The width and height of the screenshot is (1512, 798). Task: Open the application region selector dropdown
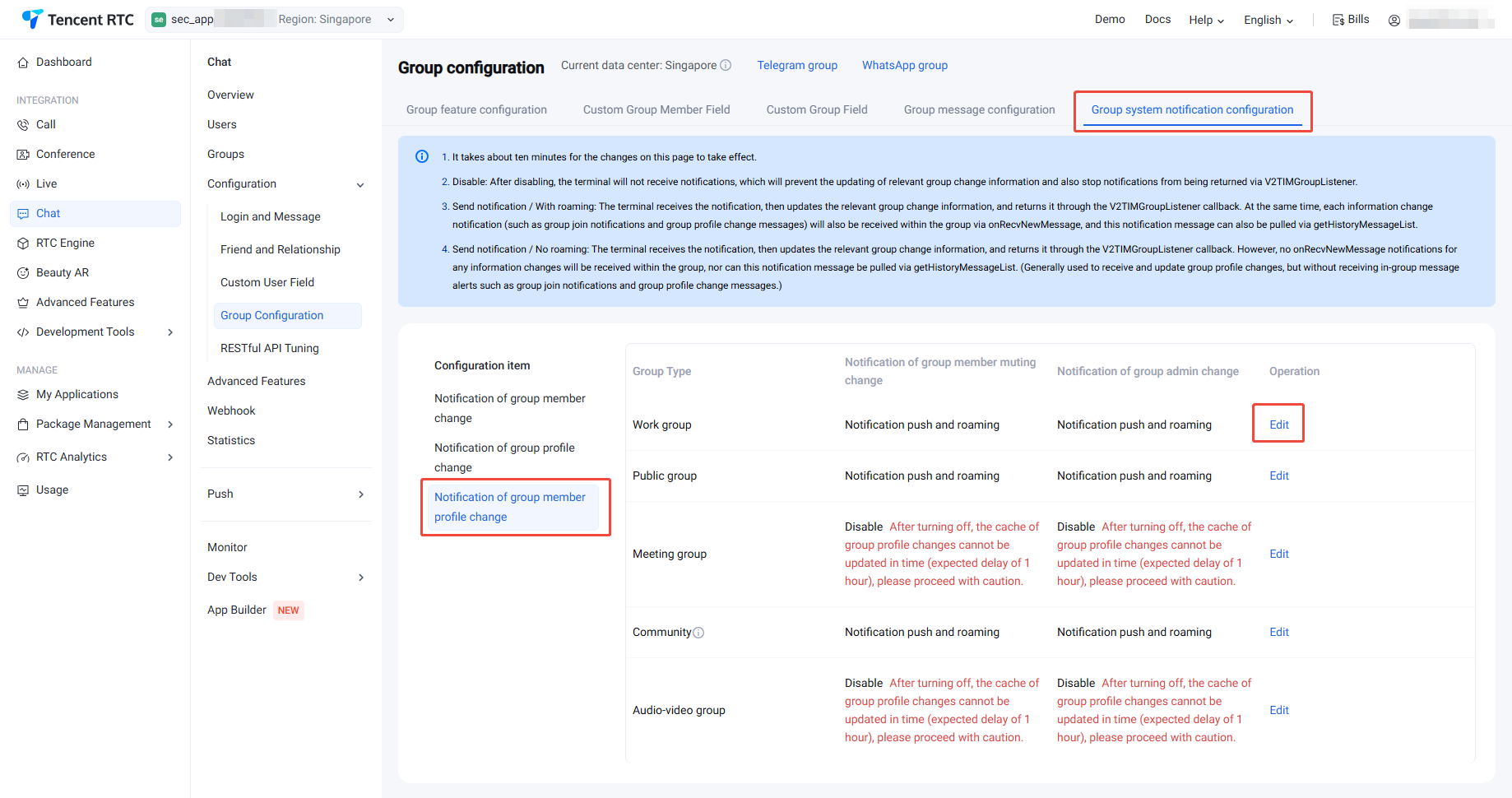tap(390, 20)
